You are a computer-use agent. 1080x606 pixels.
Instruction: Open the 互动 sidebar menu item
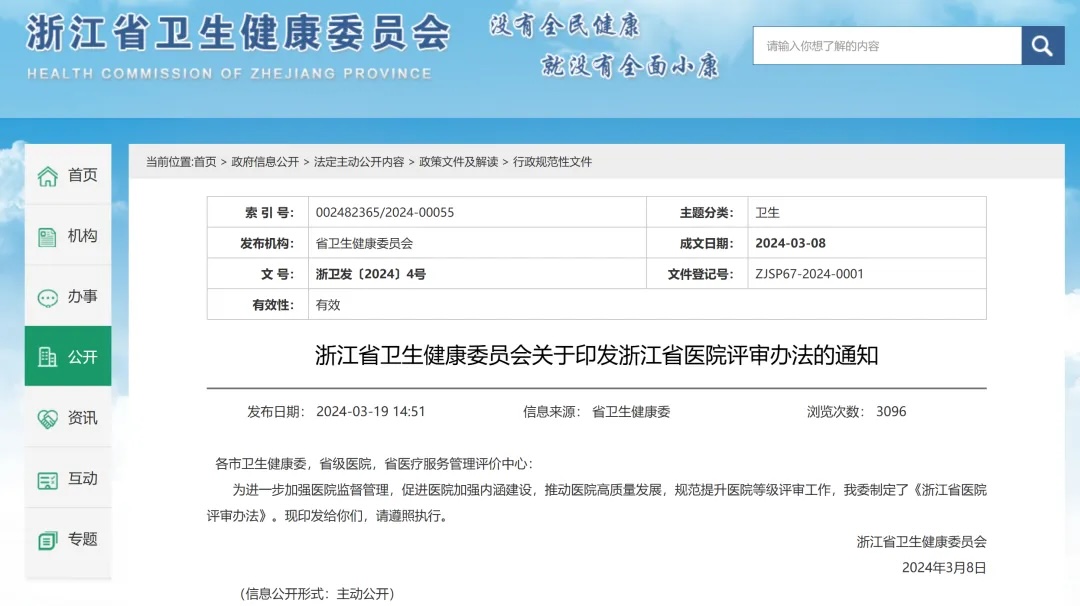point(68,478)
